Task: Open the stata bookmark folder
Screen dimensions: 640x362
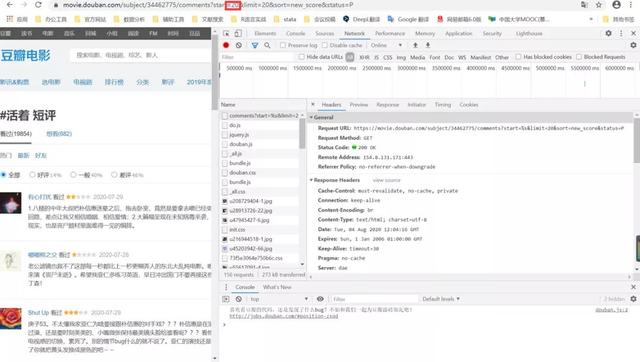Action: click(285, 19)
